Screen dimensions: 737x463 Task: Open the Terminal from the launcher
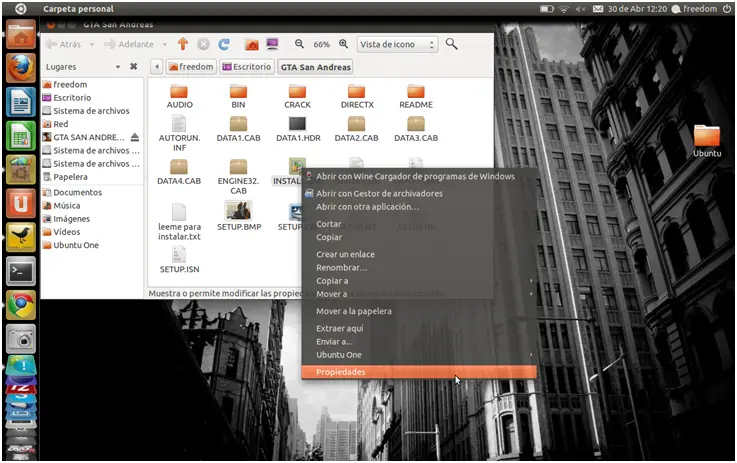point(21,271)
